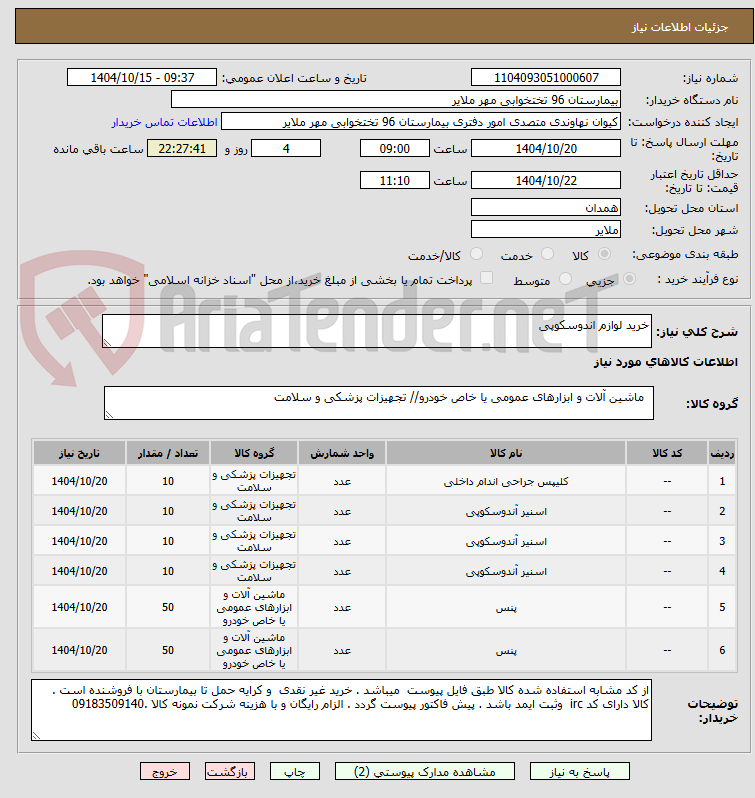Click the پاسخ به نیاز button
755x798 pixels.
[579, 772]
